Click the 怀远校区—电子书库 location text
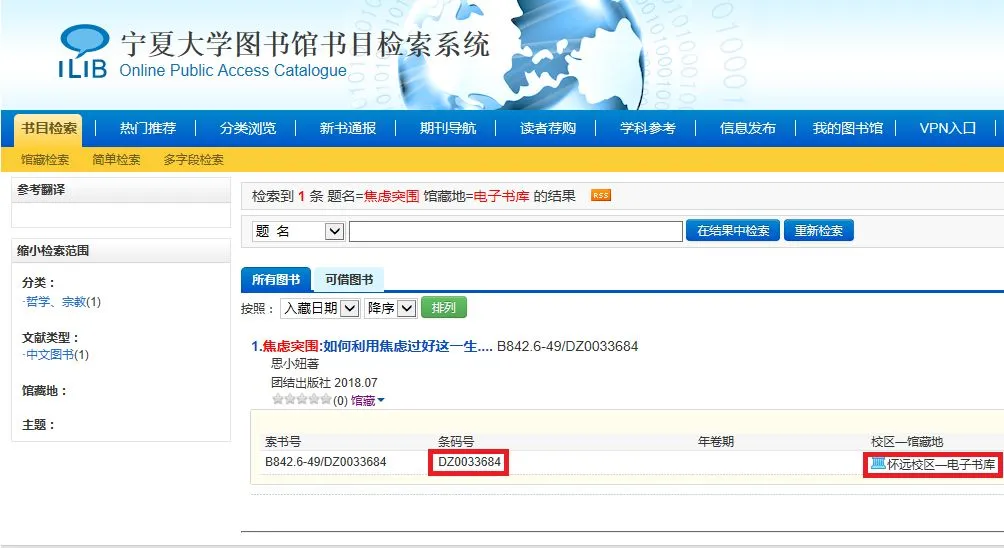This screenshot has height=548, width=1004. click(x=941, y=464)
